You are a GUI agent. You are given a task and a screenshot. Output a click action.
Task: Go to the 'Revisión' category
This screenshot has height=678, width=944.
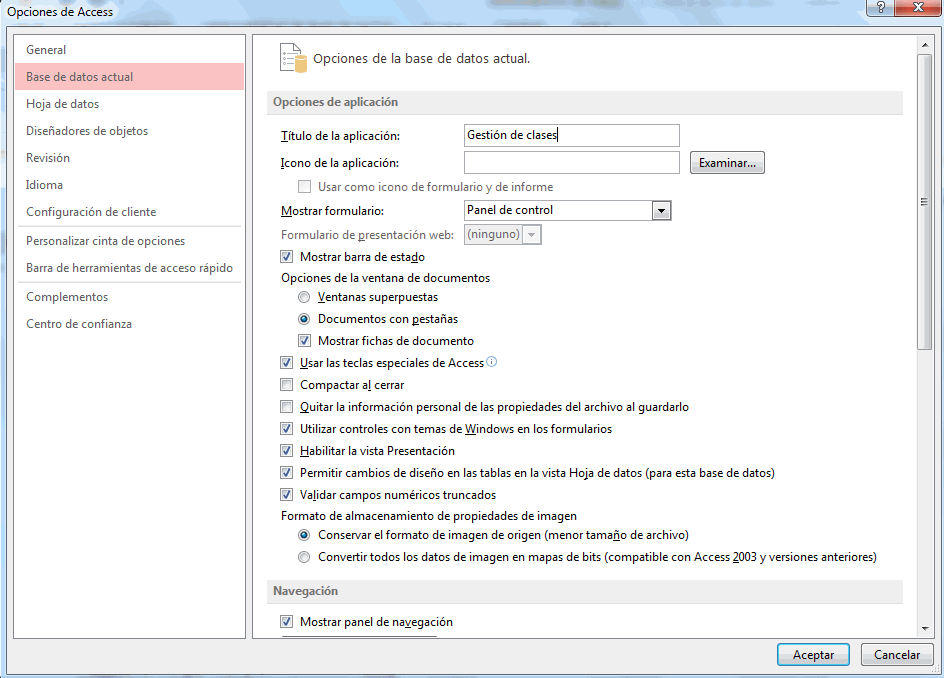click(129, 158)
